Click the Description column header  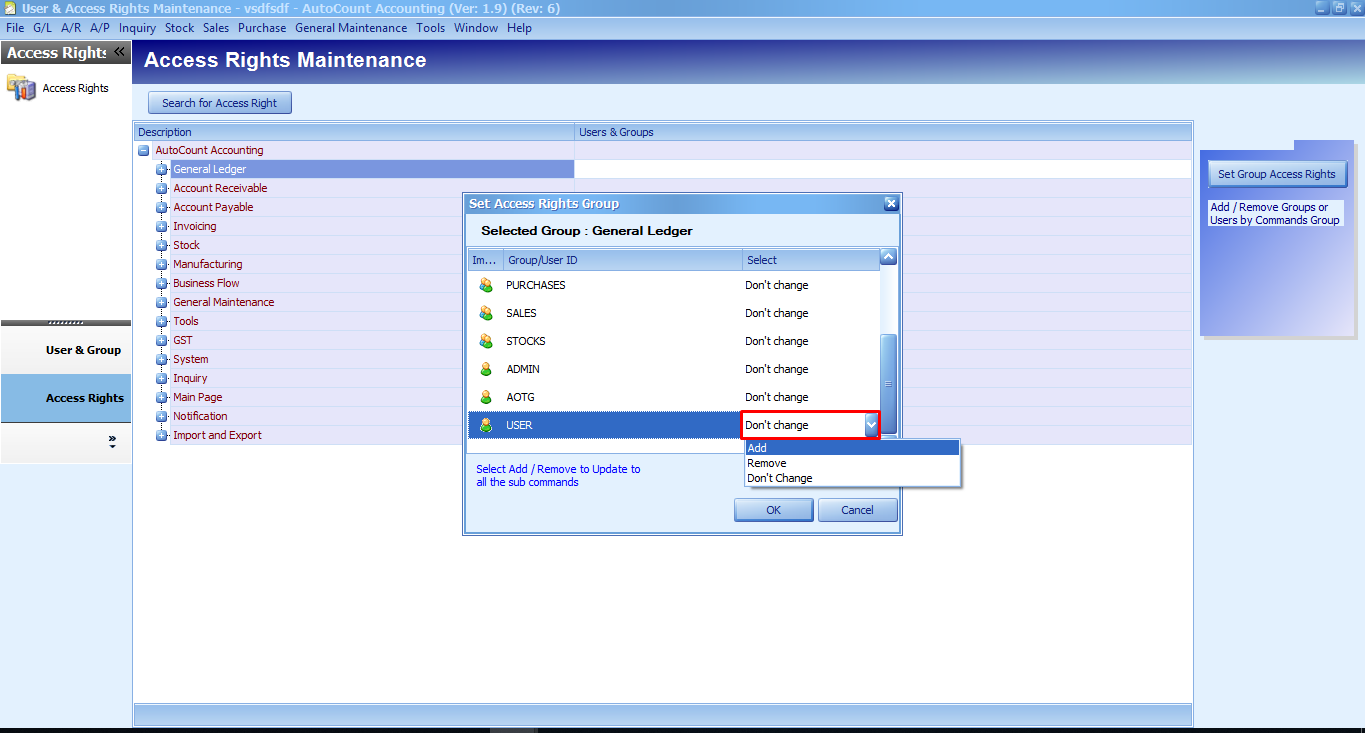pyautogui.click(x=354, y=132)
